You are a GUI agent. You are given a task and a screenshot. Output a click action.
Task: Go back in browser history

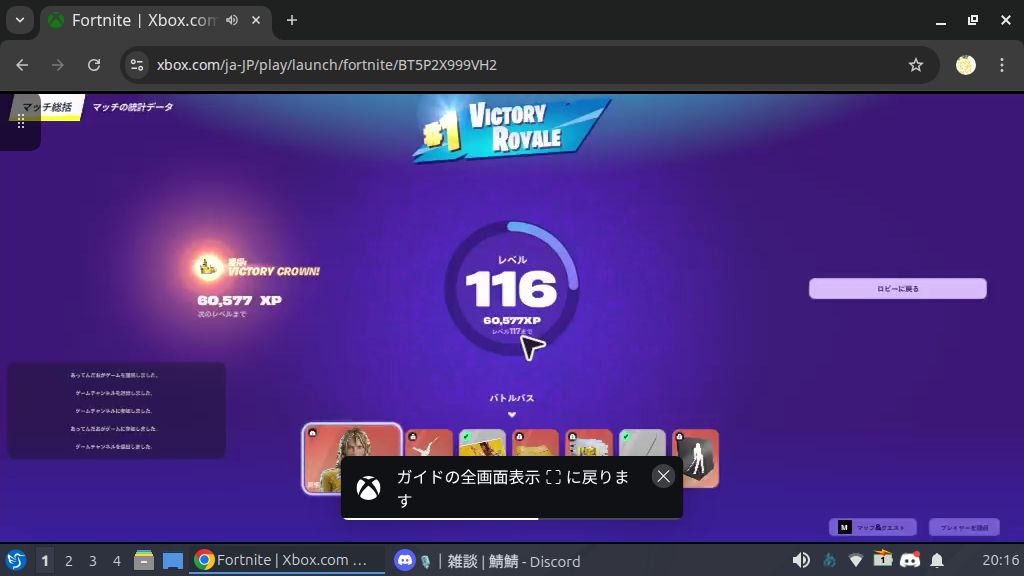[x=22, y=65]
